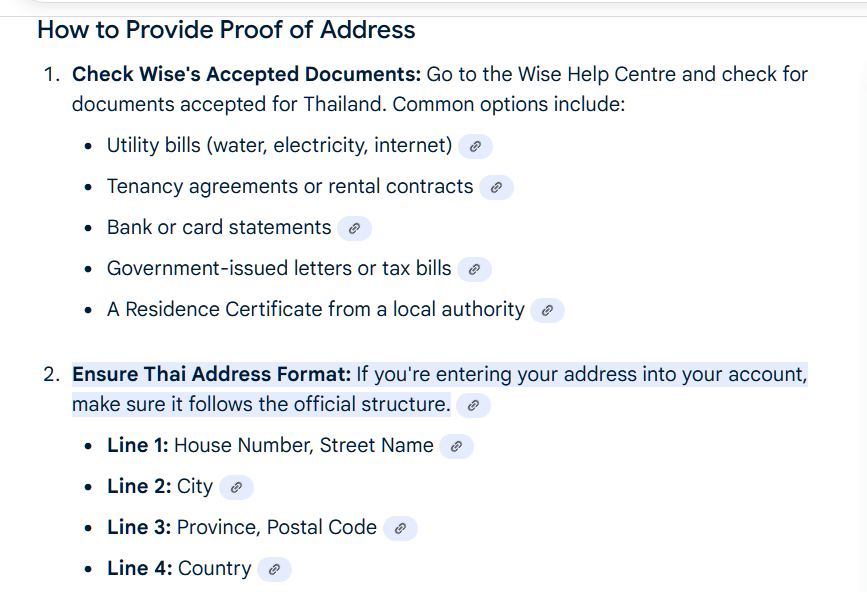
Task: Click link icon after Province, Postal Code
Action: pyautogui.click(x=400, y=528)
